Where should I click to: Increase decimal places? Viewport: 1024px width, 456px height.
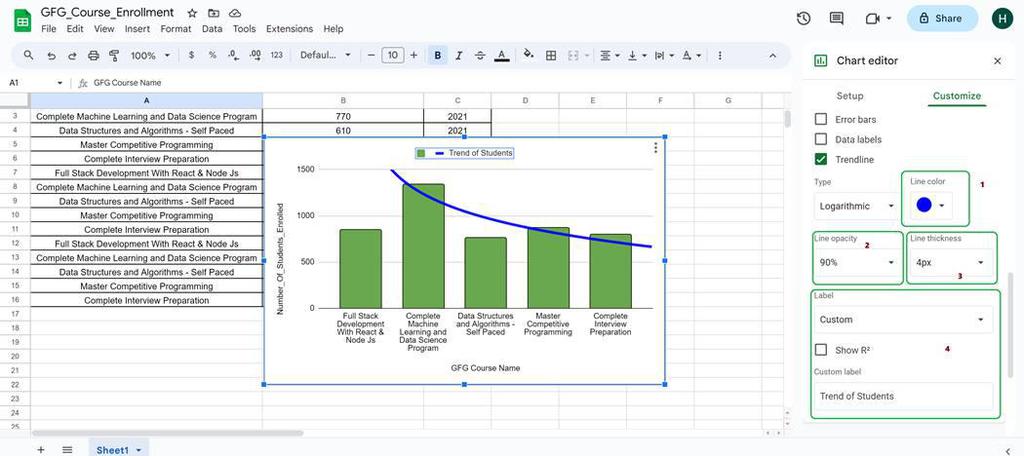(255, 56)
